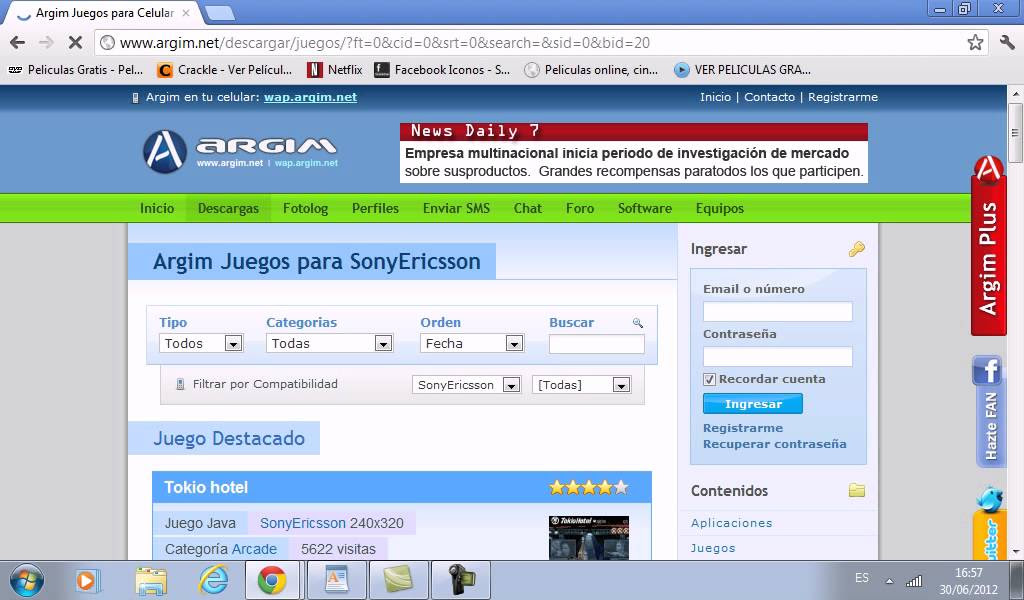This screenshot has height=600, width=1024.
Task: Open the Chat menu item
Action: click(528, 208)
